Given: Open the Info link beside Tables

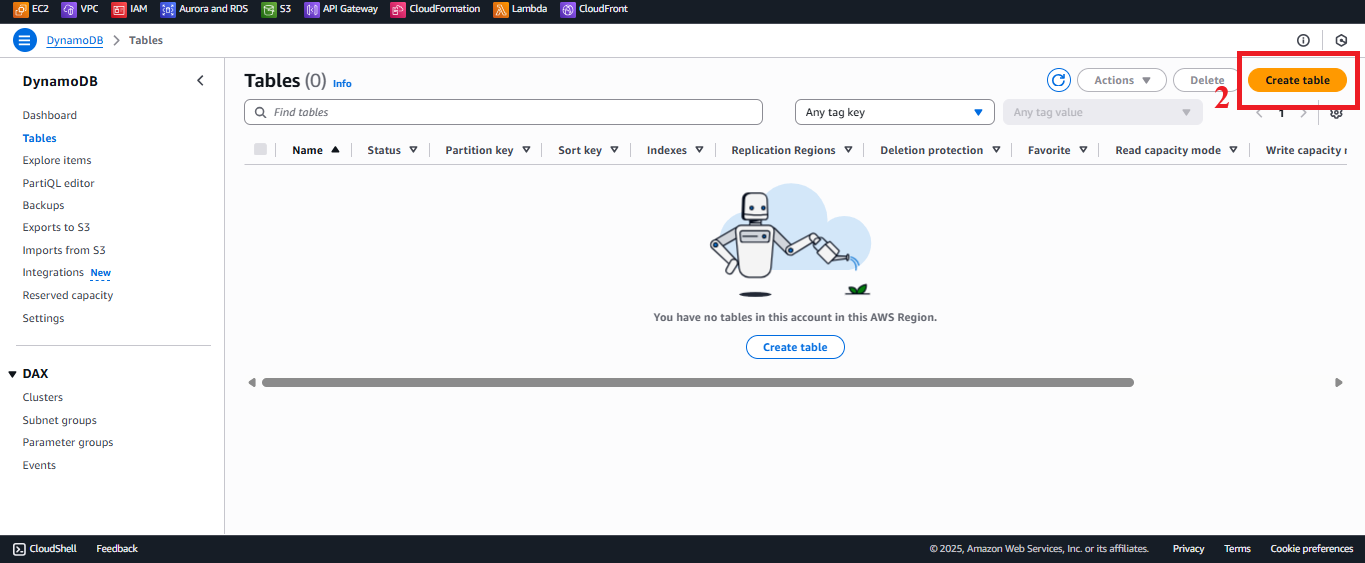Looking at the screenshot, I should (342, 83).
